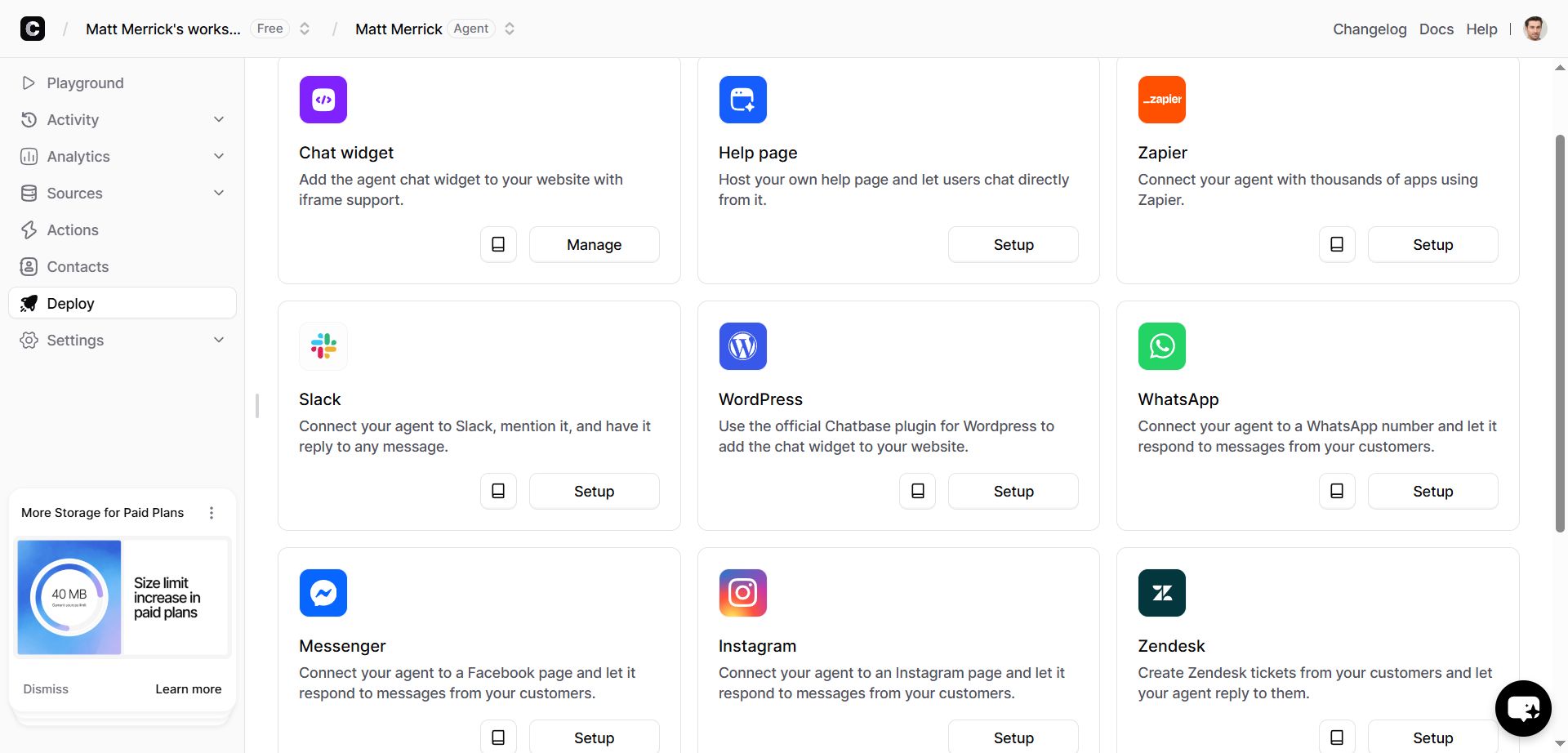Open the agent switcher dropdown
This screenshot has height=753, width=1568.
510,29
